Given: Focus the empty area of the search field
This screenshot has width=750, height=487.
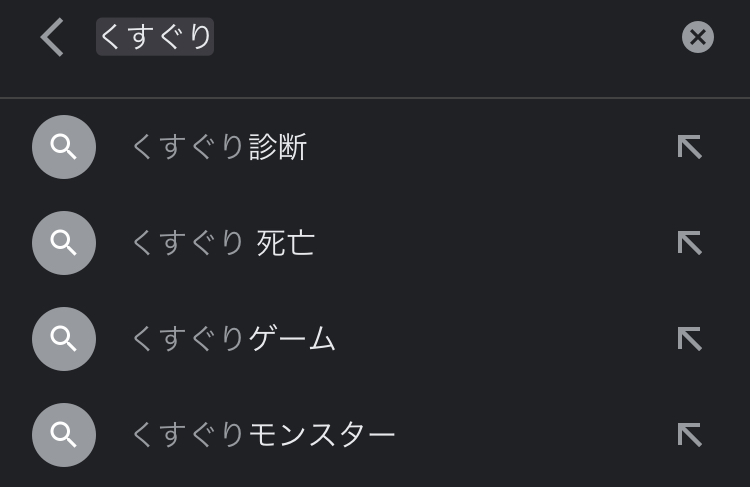Looking at the screenshot, I should [440, 37].
